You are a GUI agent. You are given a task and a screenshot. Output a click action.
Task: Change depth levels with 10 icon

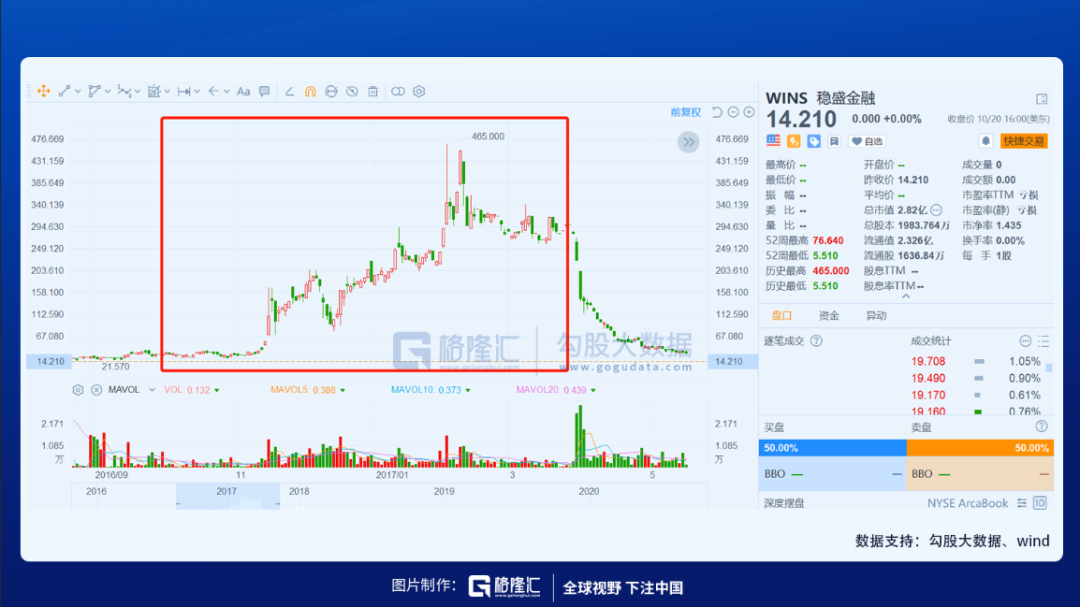click(x=1040, y=503)
